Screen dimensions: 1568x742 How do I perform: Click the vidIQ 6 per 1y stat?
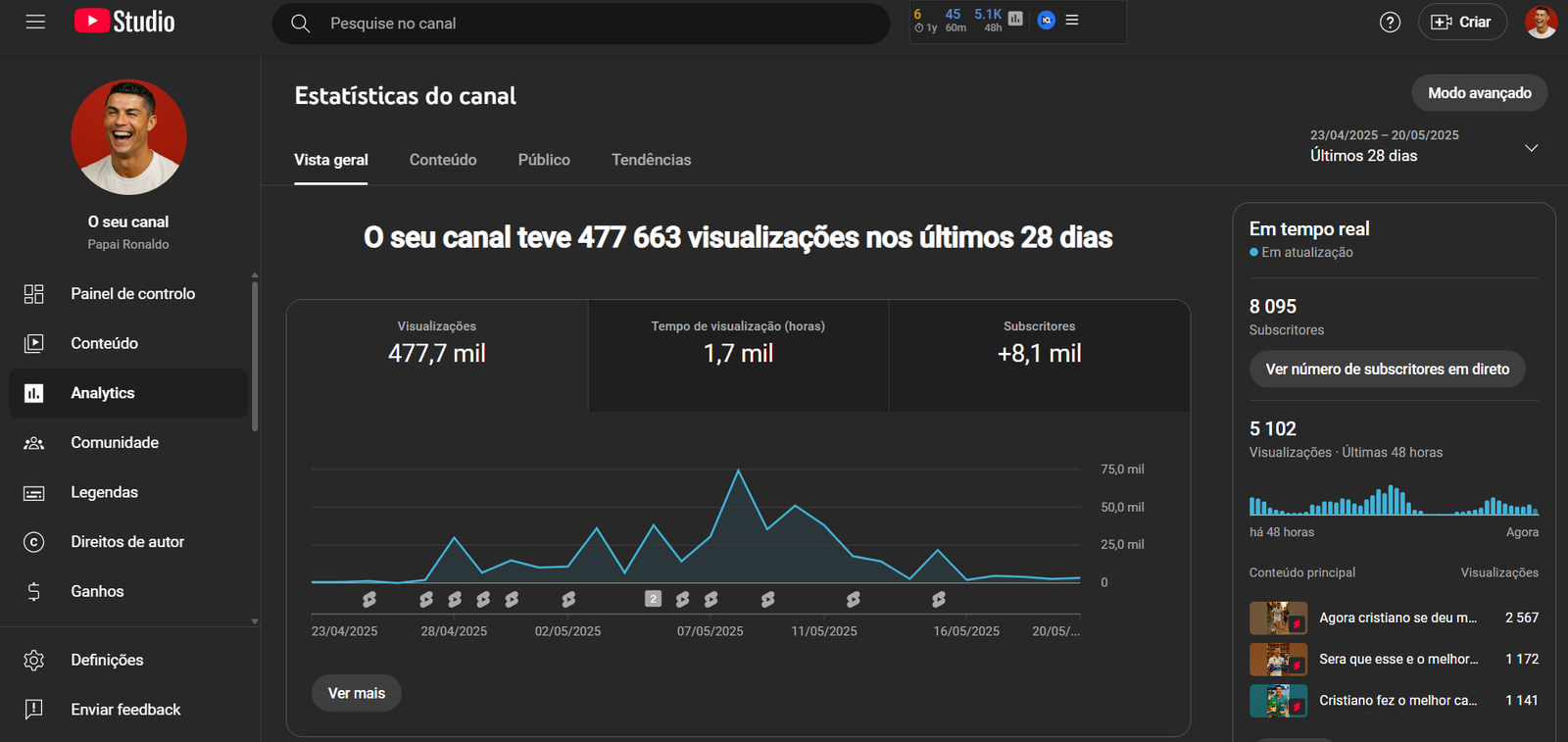924,21
